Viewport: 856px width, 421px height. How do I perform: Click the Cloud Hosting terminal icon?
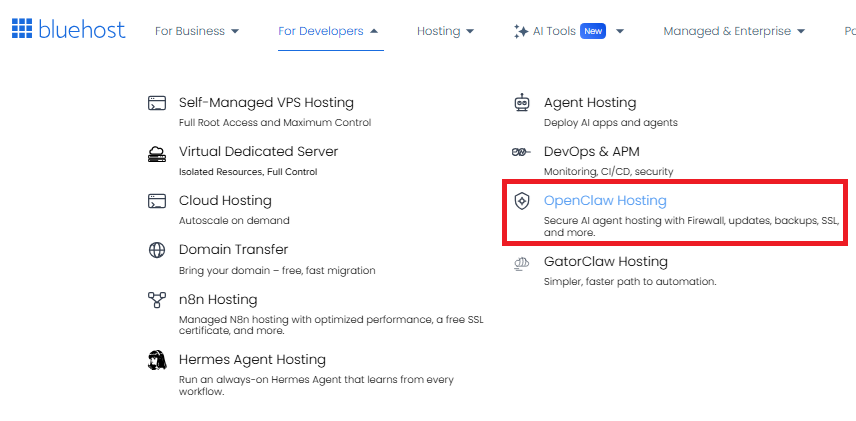[x=157, y=201]
